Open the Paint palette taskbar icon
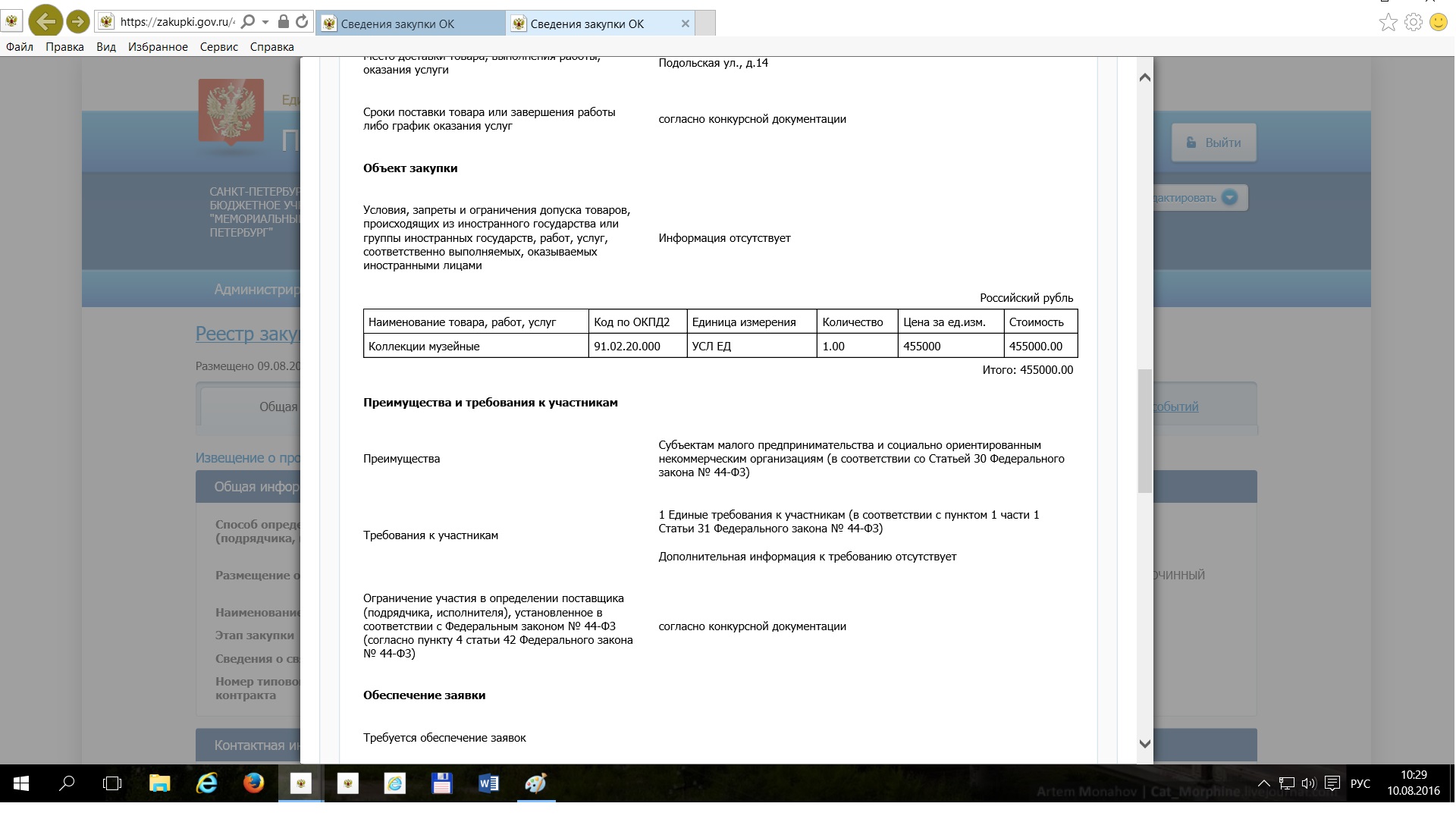Viewport: 1456px width, 819px height. click(x=535, y=783)
